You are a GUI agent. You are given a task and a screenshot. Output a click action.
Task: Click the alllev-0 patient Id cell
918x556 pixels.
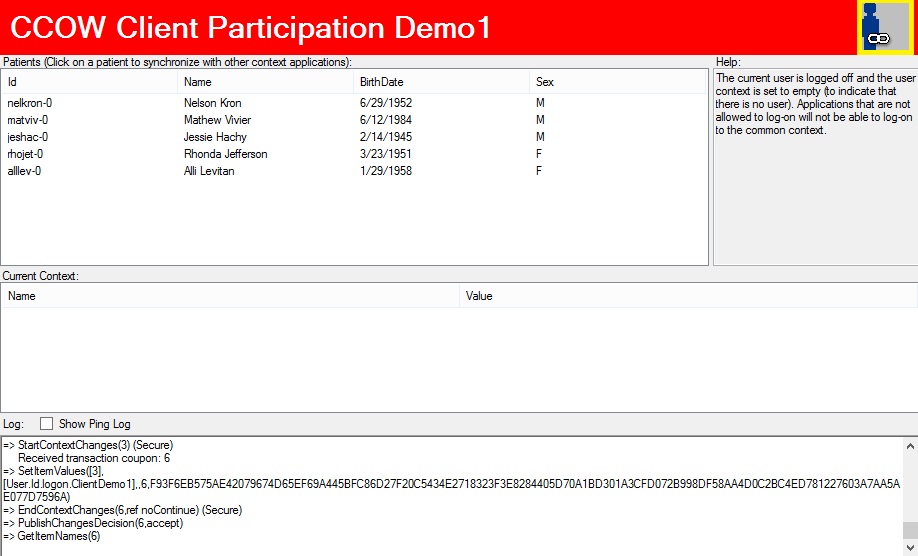(x=25, y=171)
